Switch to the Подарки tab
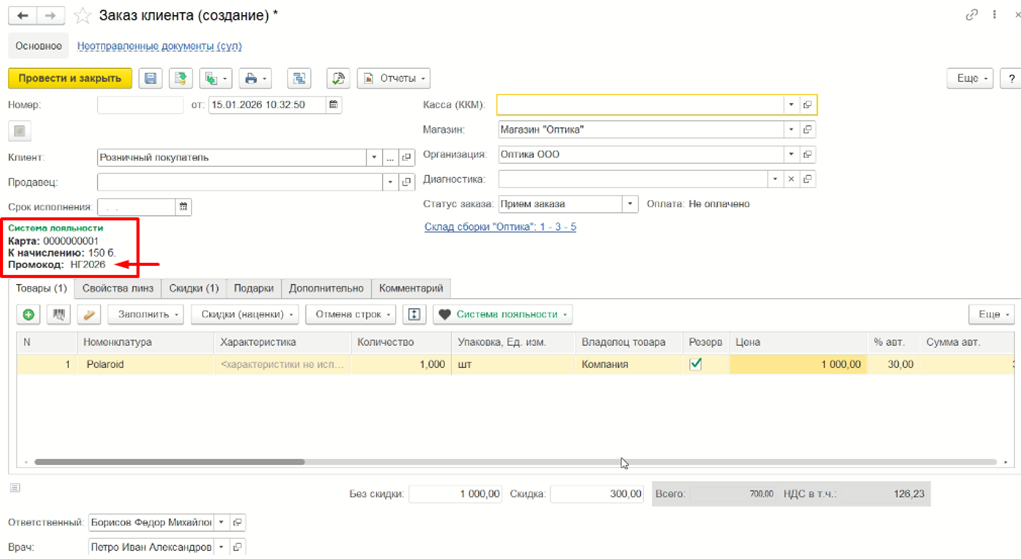 (253, 288)
